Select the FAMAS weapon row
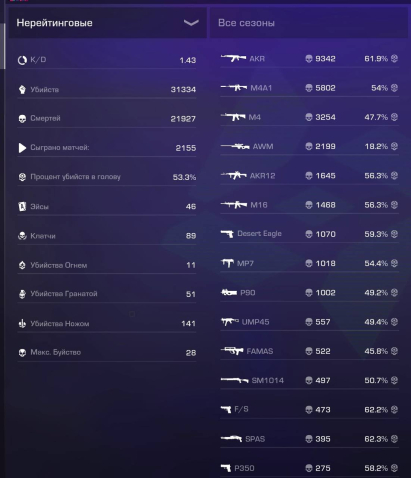The image size is (411, 478). 309,351
